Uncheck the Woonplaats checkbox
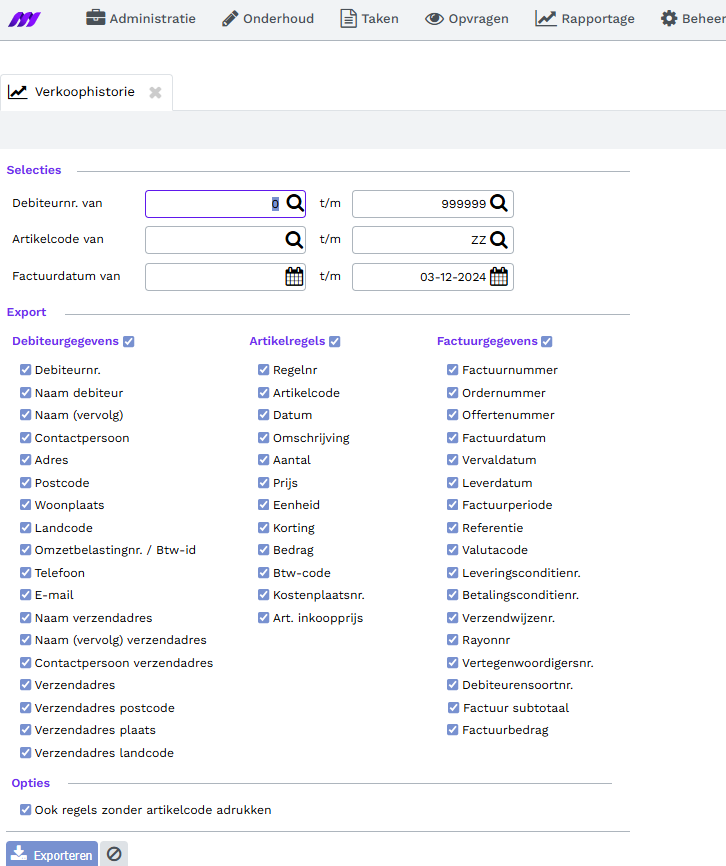The height and width of the screenshot is (866, 726). (x=25, y=504)
